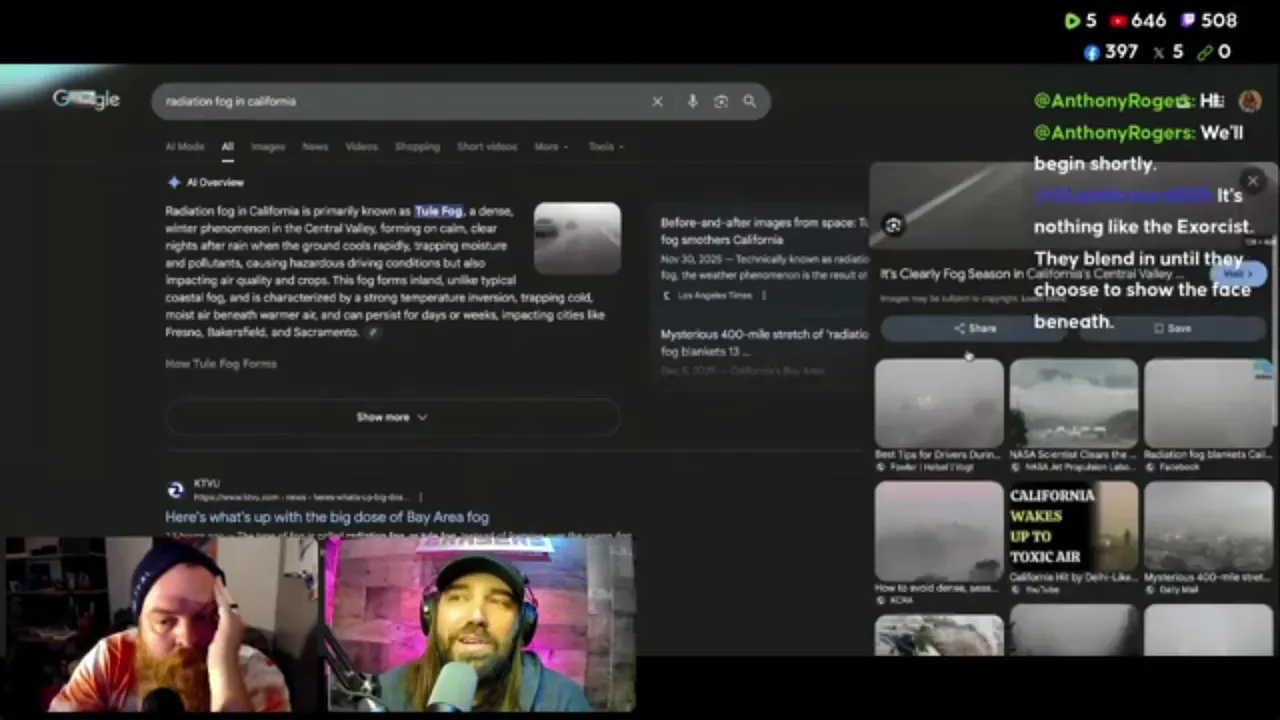Open 'It's Clearly Fog Season' preview title

coord(1032,274)
